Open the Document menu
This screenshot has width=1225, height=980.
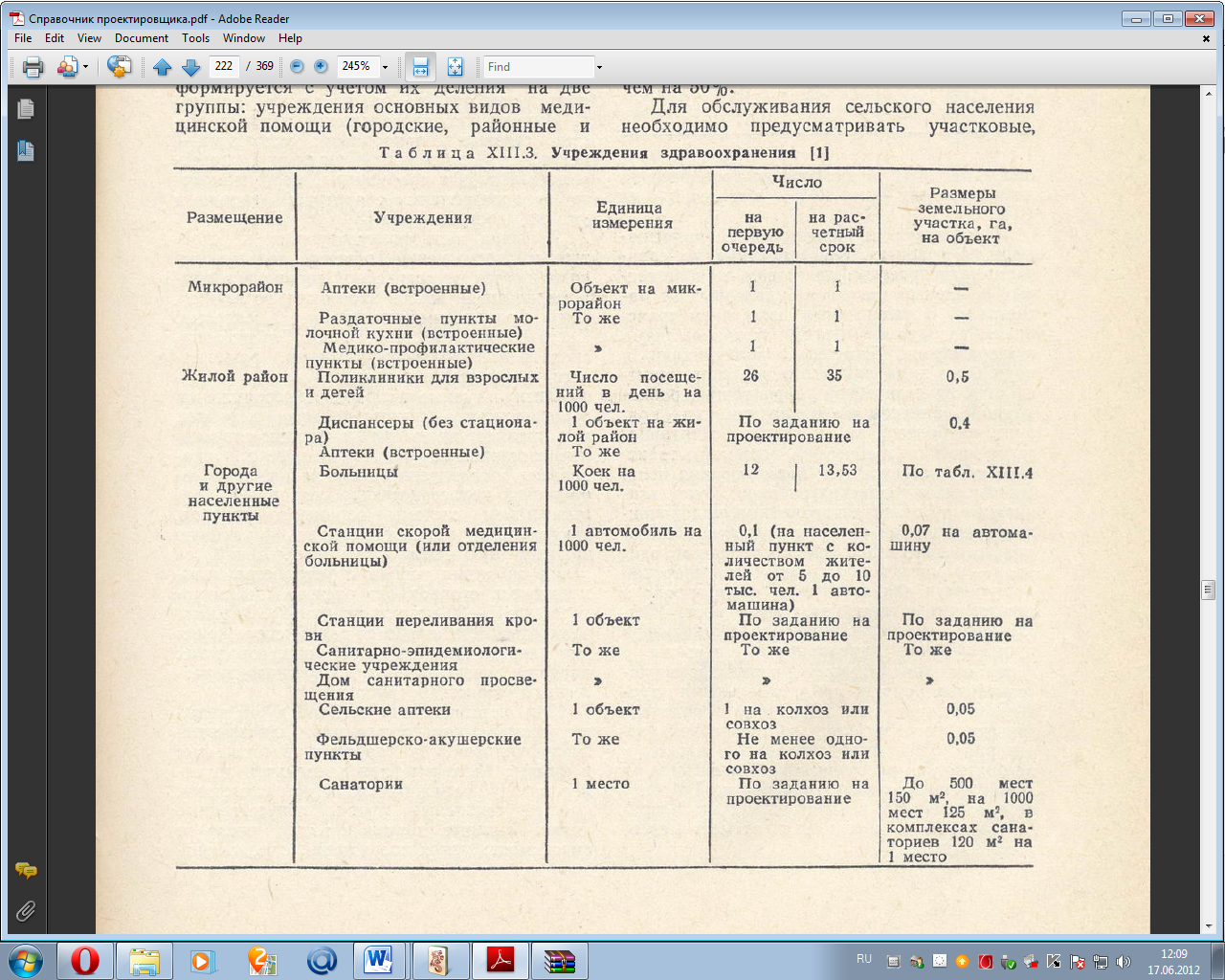(x=142, y=38)
